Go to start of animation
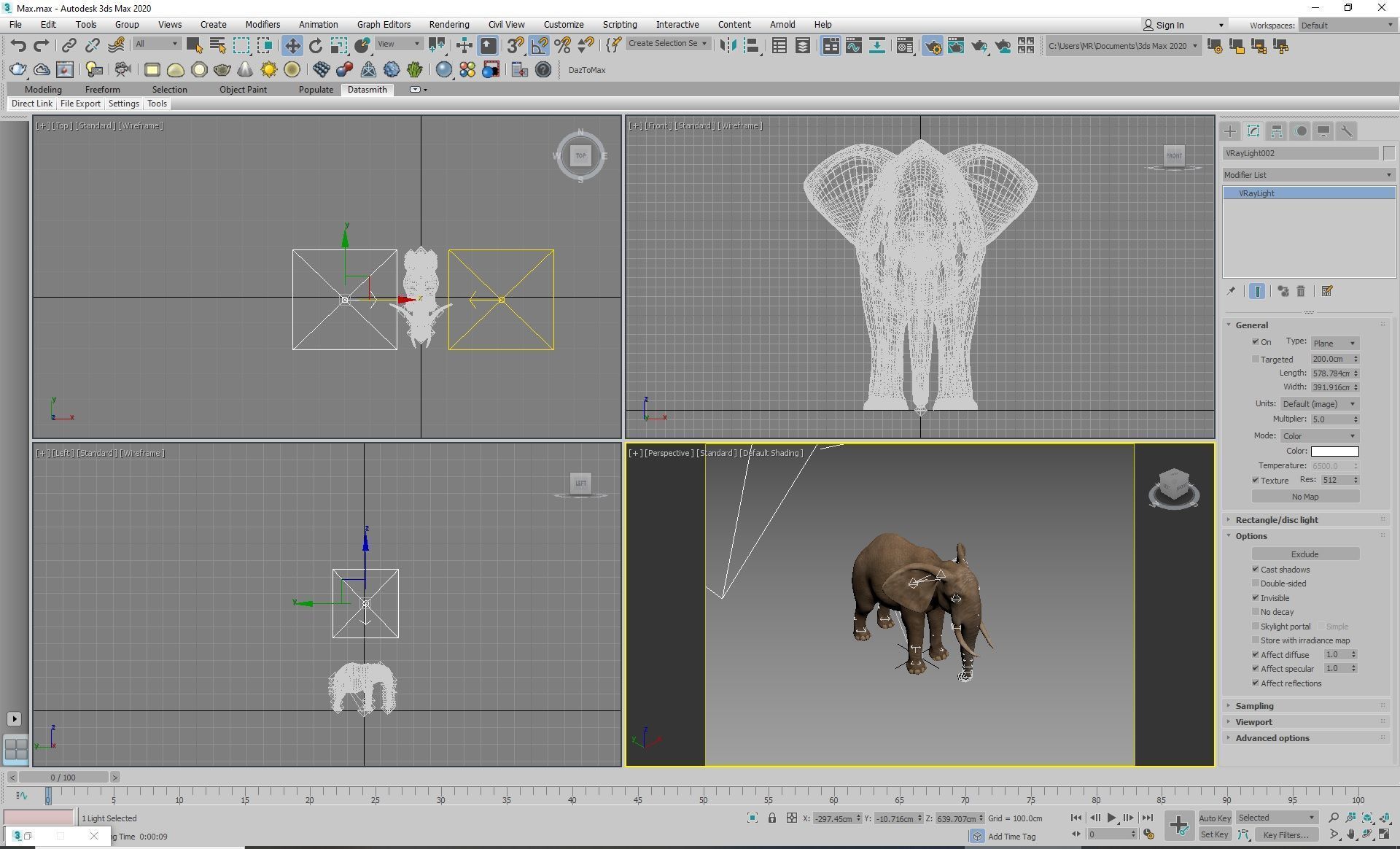The height and width of the screenshot is (849, 1400). (1076, 818)
